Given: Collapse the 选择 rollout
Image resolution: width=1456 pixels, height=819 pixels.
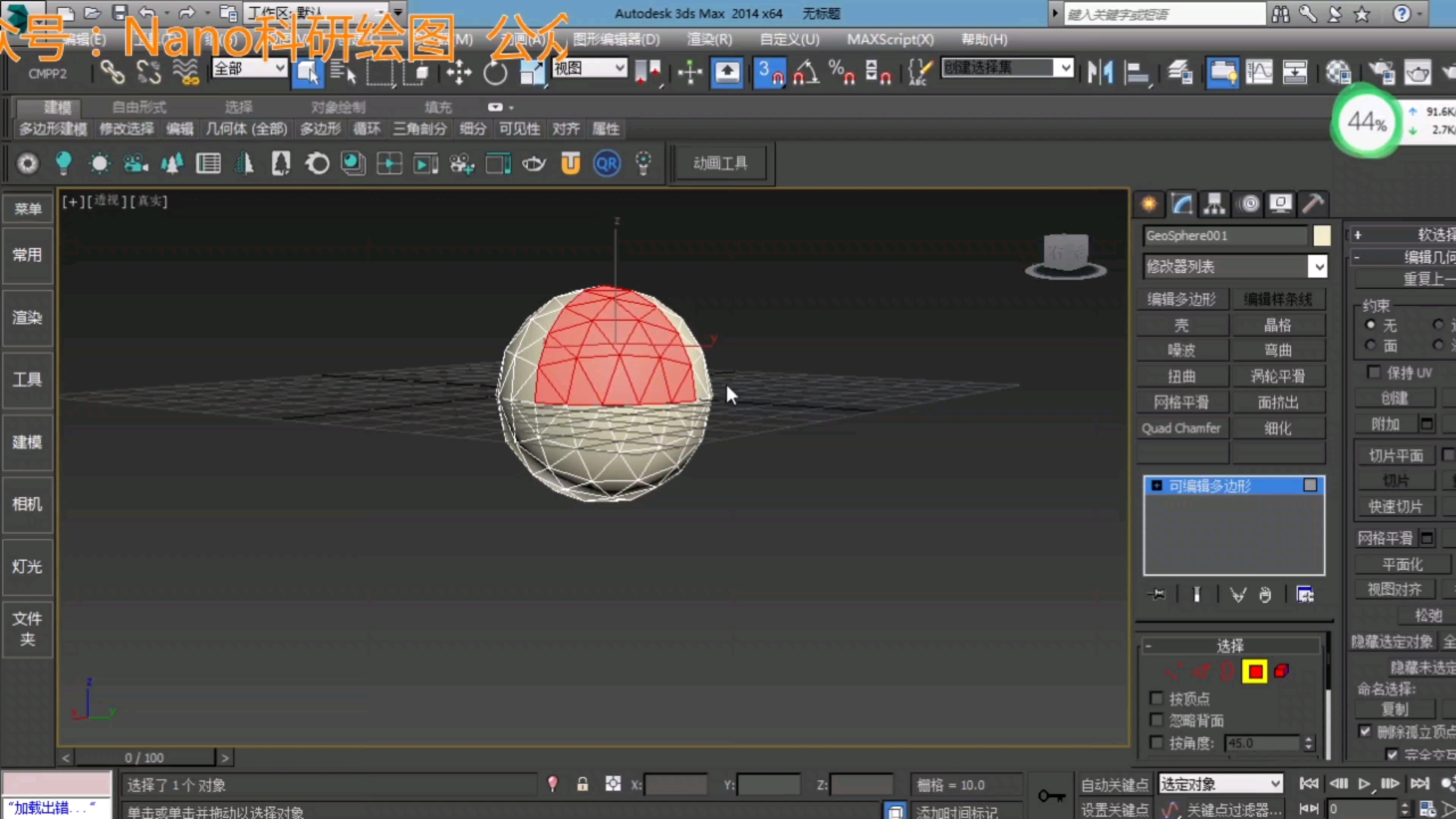Looking at the screenshot, I should click(x=1148, y=645).
